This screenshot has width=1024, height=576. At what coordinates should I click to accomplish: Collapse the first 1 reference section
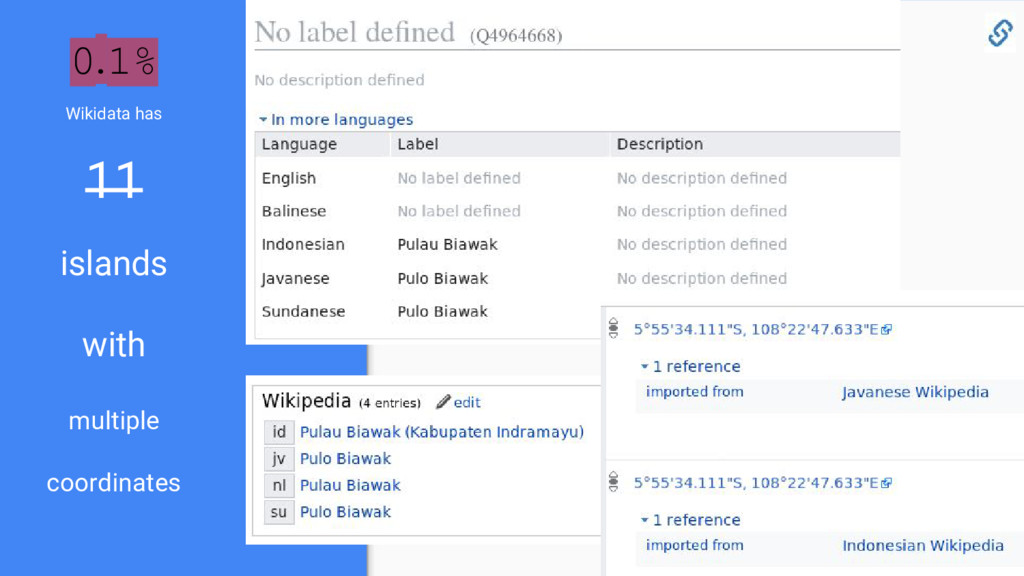tap(690, 366)
